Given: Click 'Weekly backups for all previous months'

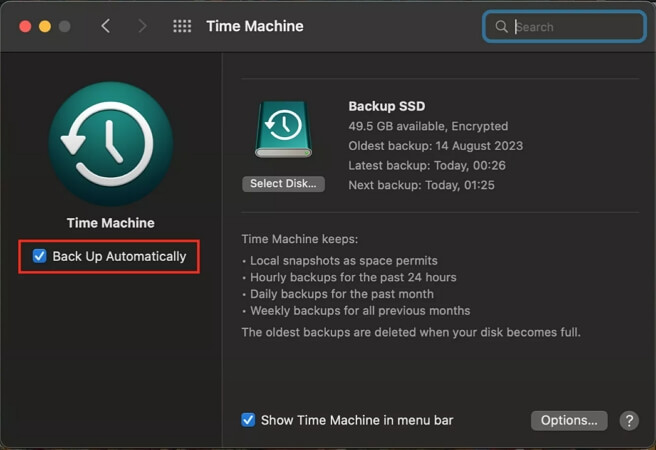Looking at the screenshot, I should click(360, 311).
